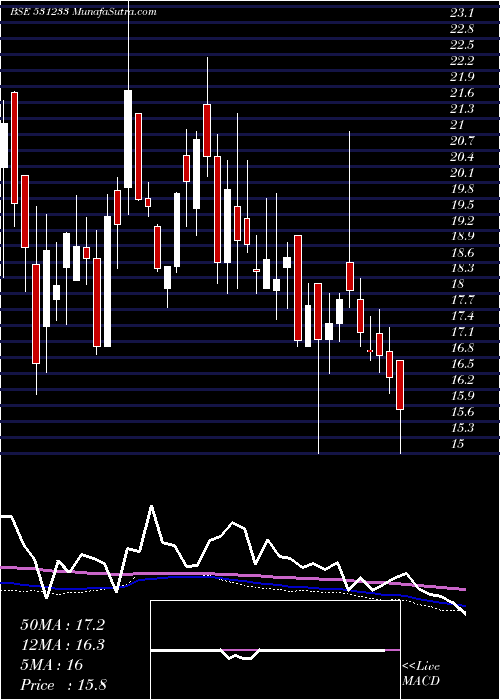The width and height of the screenshot is (500, 700).
Task: Select the 17.4 price level label
Action: click(x=461, y=317)
